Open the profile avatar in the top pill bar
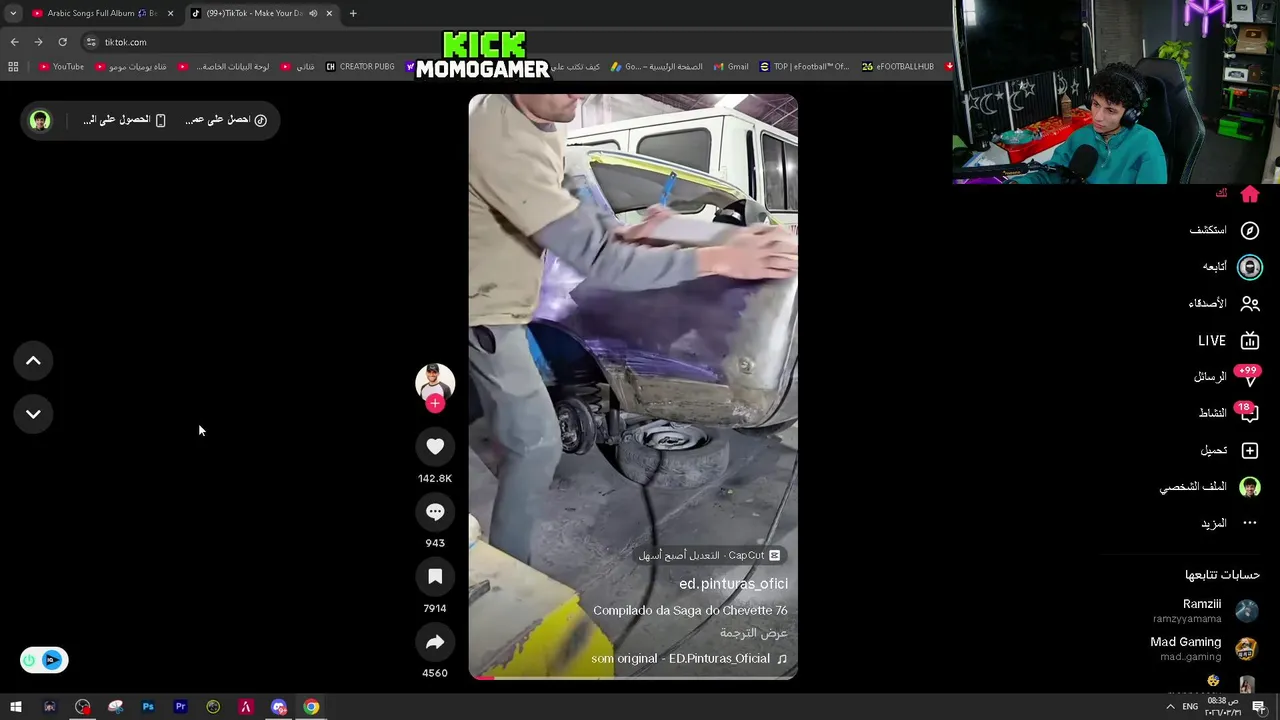This screenshot has height=720, width=1280. point(40,120)
